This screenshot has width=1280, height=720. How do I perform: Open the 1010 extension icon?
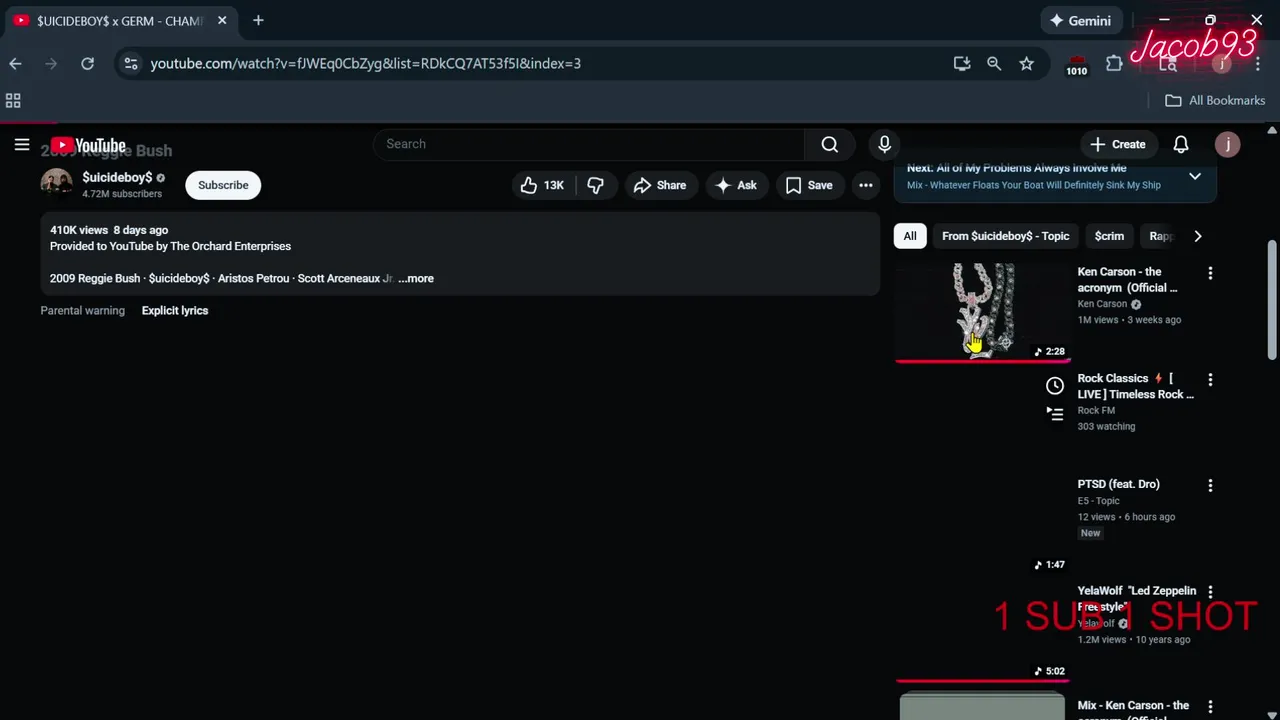1076,65
